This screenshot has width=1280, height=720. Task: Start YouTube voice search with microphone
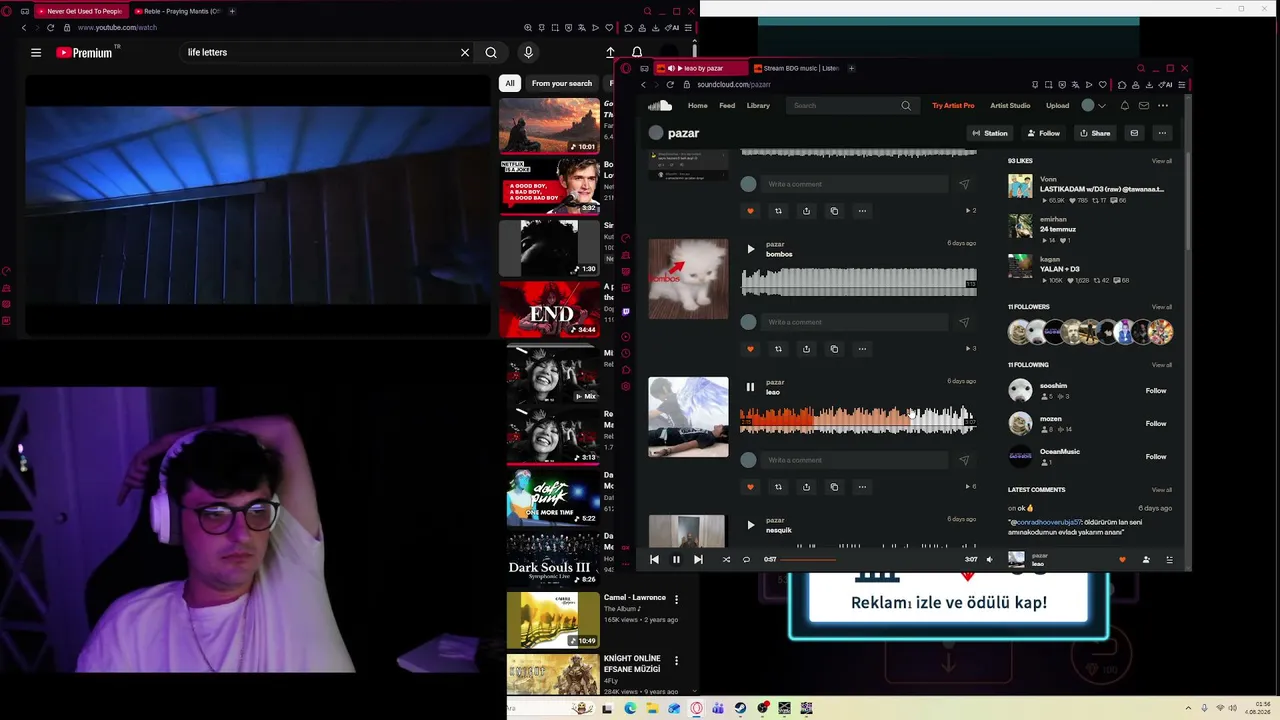tap(528, 53)
